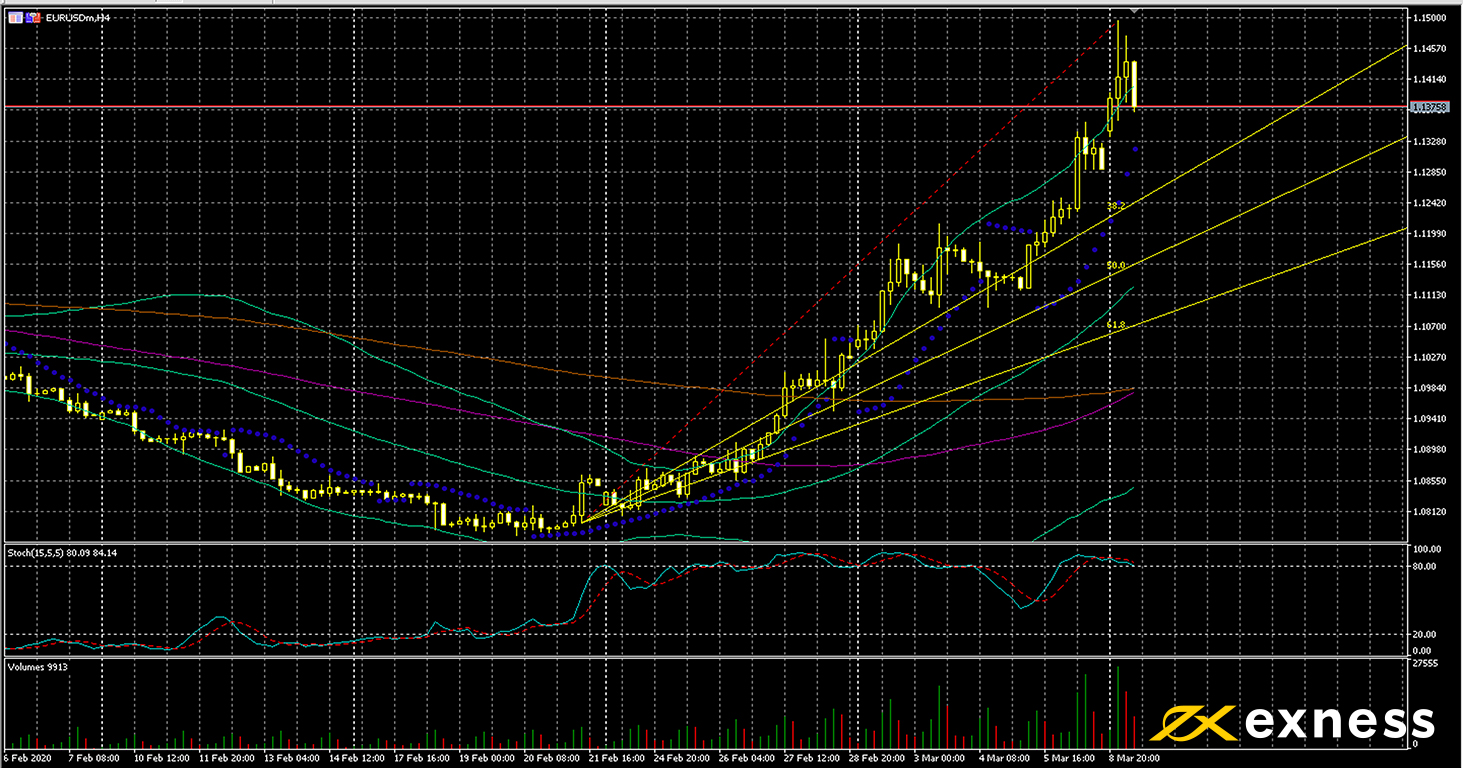Click the 10 Feb 12:00 time label
This screenshot has height=768, width=1463.
tap(160, 758)
